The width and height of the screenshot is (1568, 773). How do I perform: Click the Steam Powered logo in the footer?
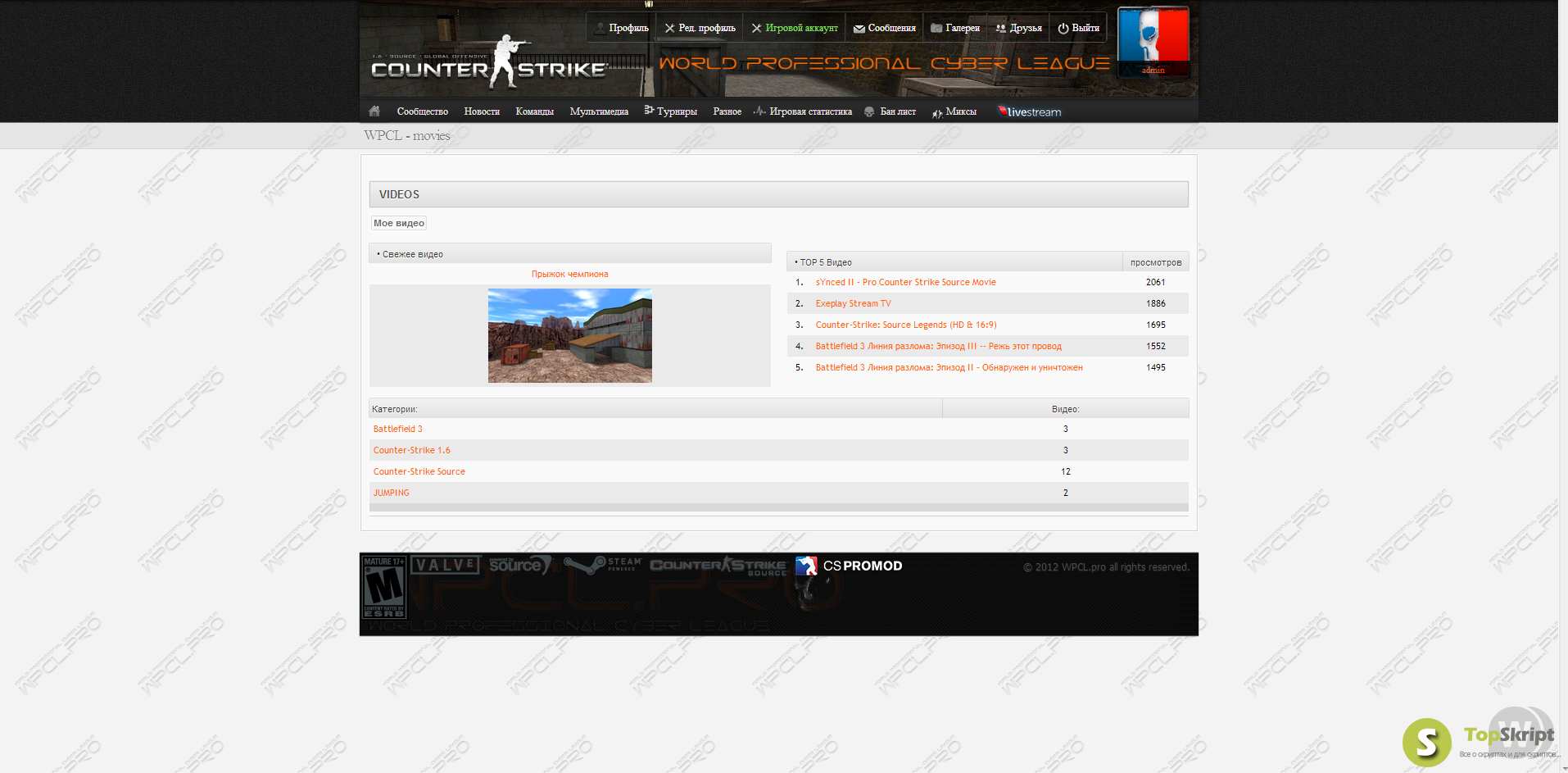pos(603,565)
